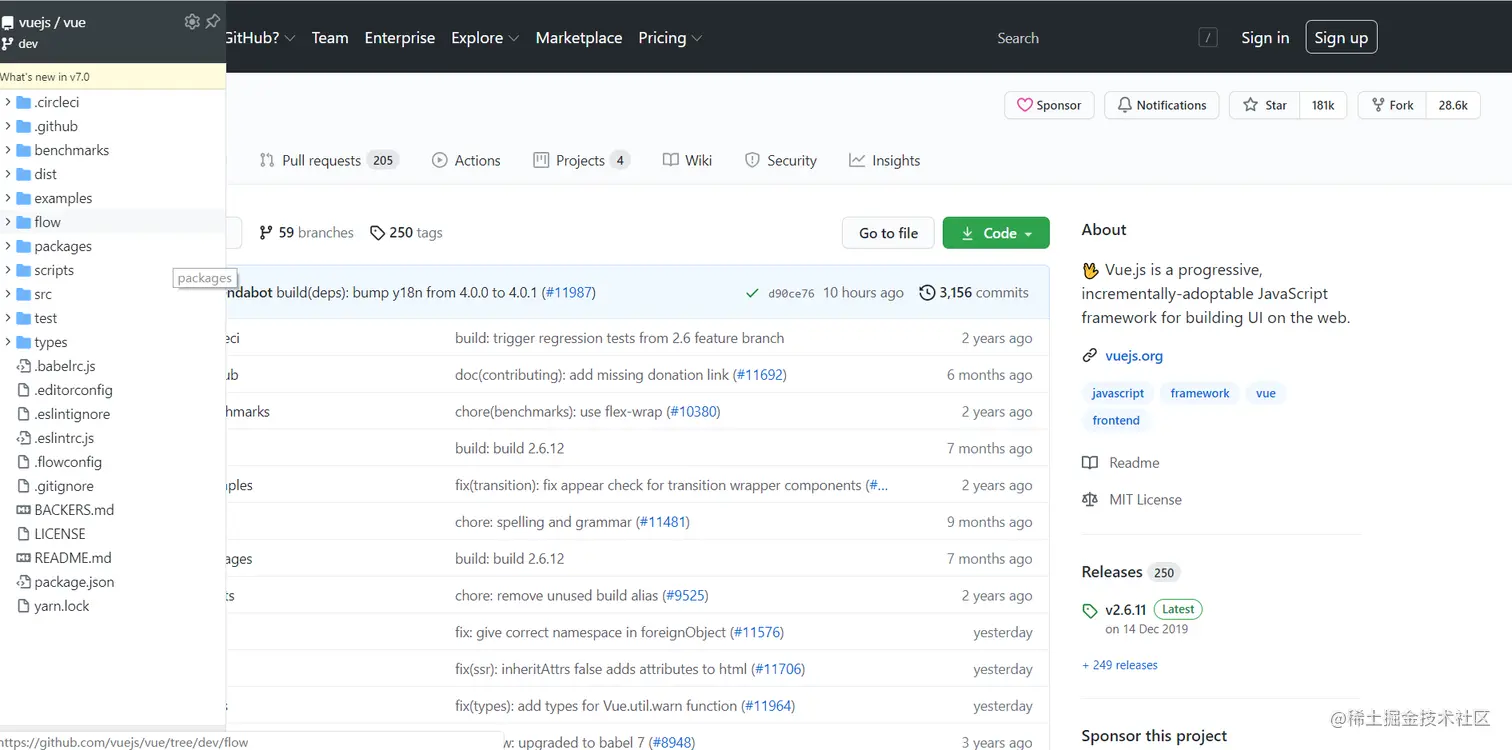1512x750 pixels.
Task: Click the tags icon beside 250 tags
Action: (x=377, y=233)
